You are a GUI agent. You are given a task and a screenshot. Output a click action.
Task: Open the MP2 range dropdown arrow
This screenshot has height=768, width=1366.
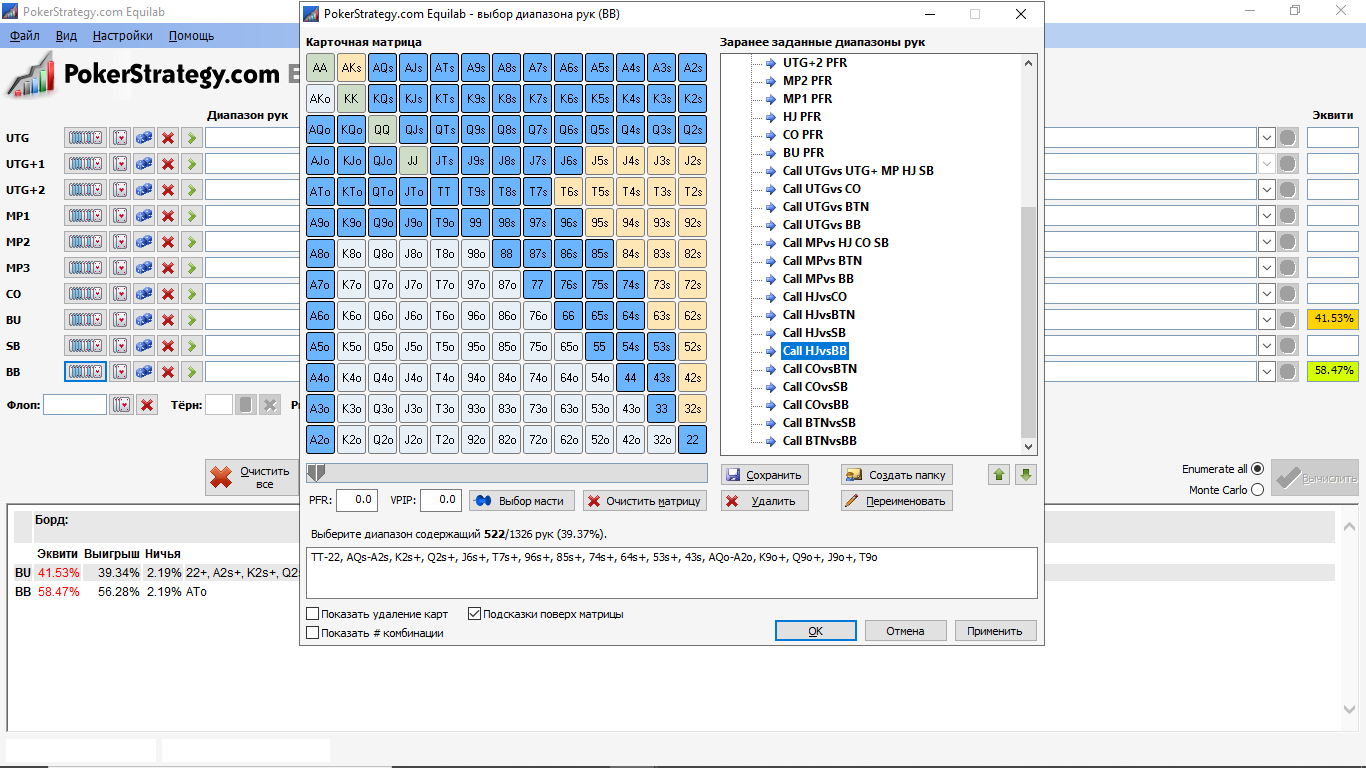[x=1267, y=242]
